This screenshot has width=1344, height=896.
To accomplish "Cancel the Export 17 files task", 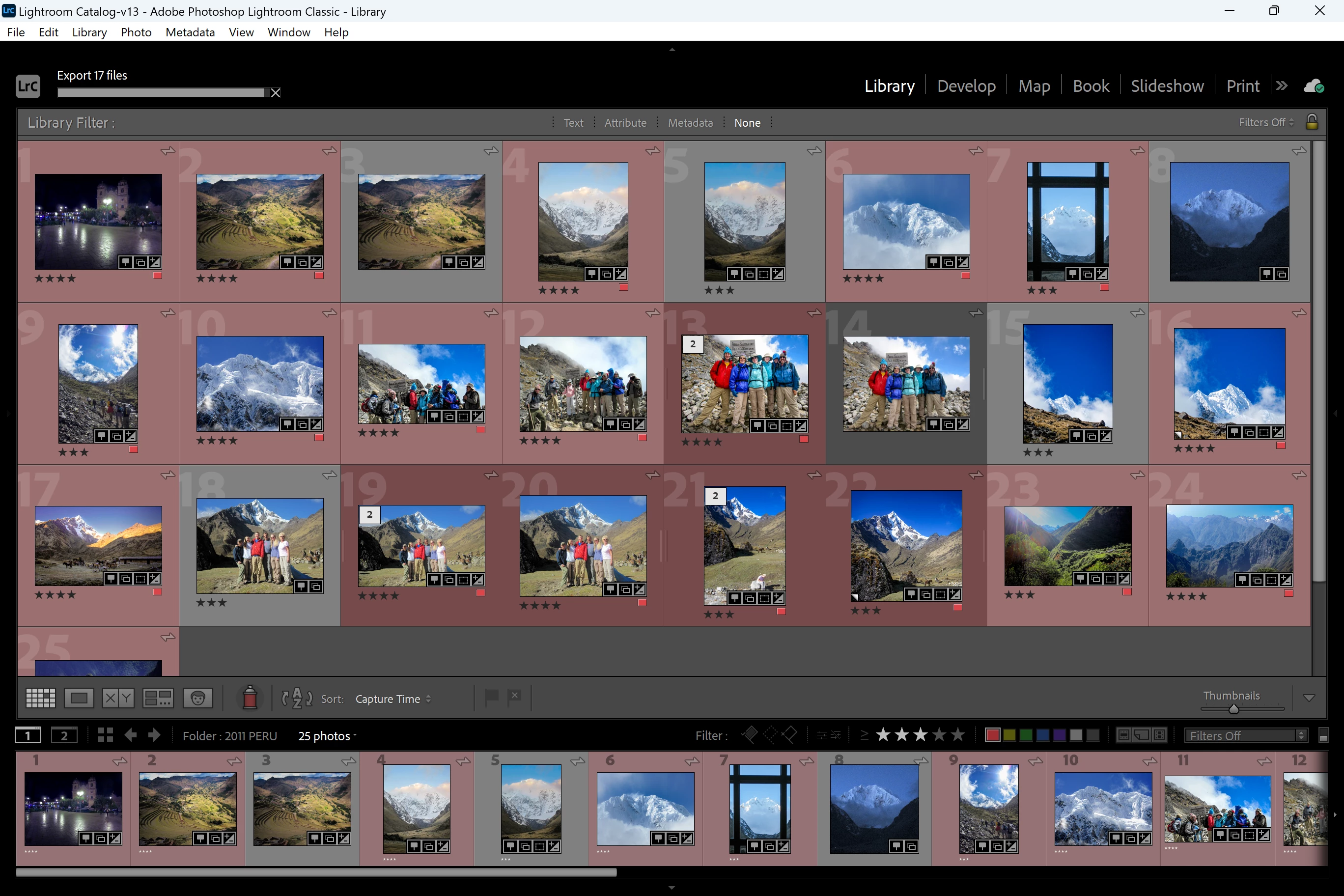I will pos(276,92).
